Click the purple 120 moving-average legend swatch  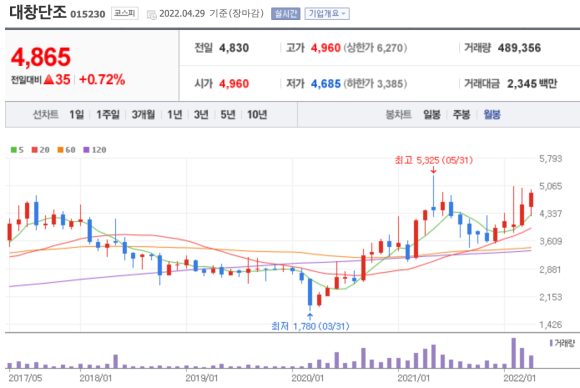(x=87, y=150)
